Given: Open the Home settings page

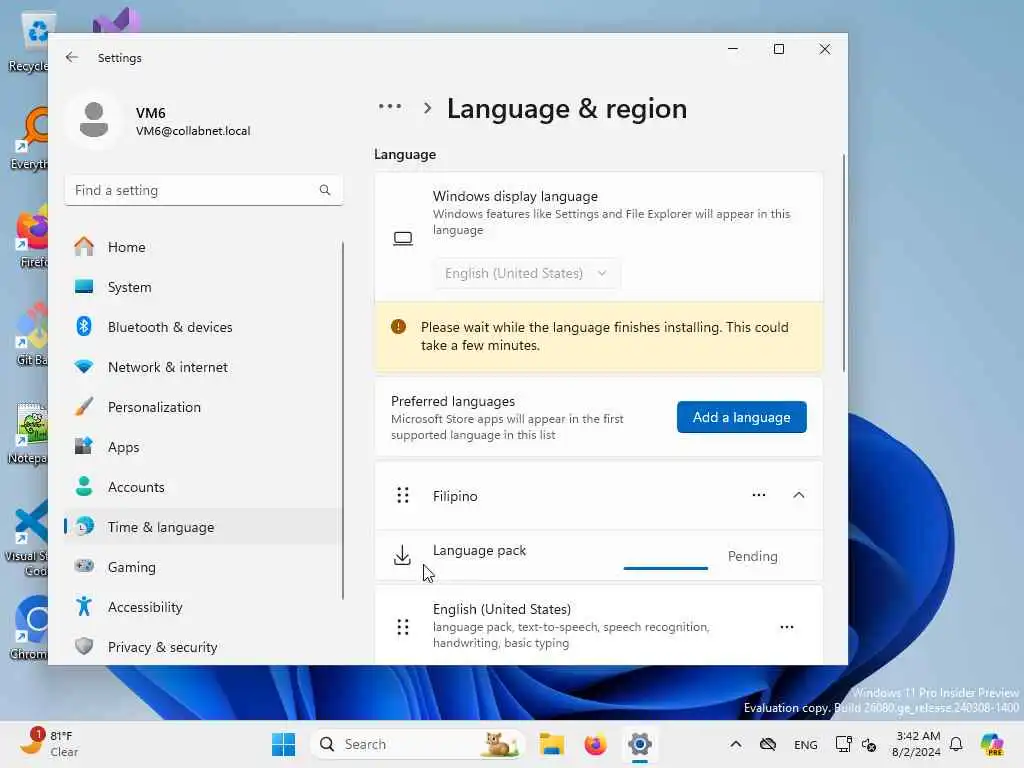Looking at the screenshot, I should (x=204, y=247).
